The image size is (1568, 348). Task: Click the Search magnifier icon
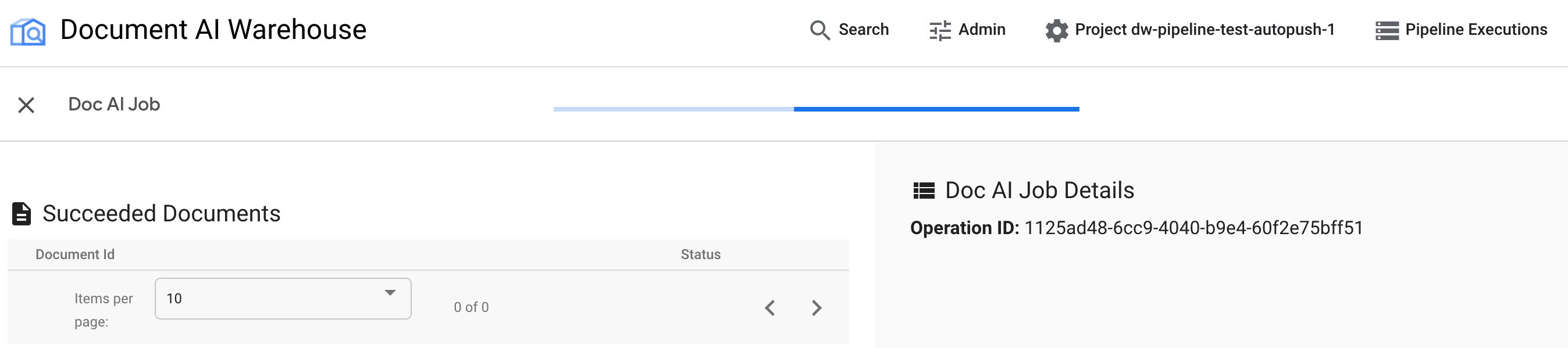tap(819, 30)
